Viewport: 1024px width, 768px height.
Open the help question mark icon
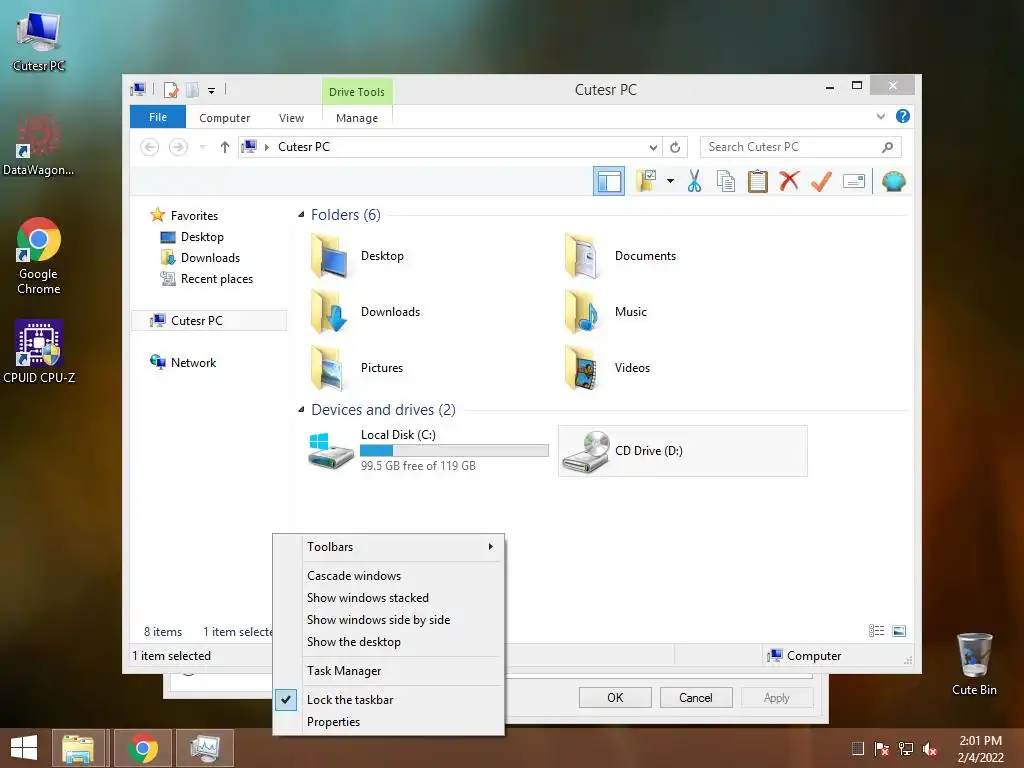(x=903, y=116)
